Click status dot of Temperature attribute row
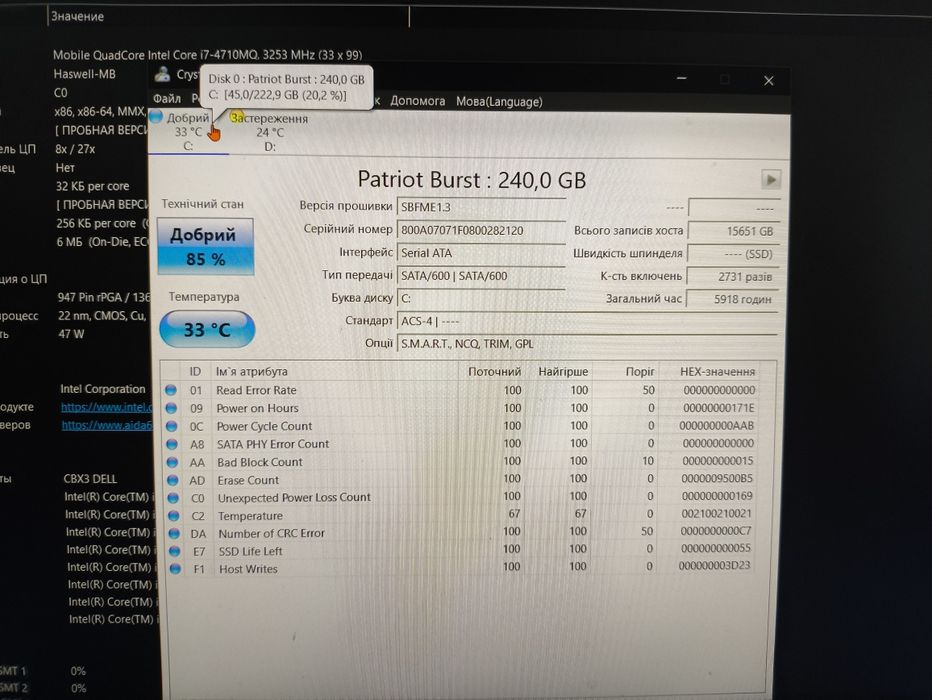This screenshot has width=932, height=700. [x=174, y=515]
